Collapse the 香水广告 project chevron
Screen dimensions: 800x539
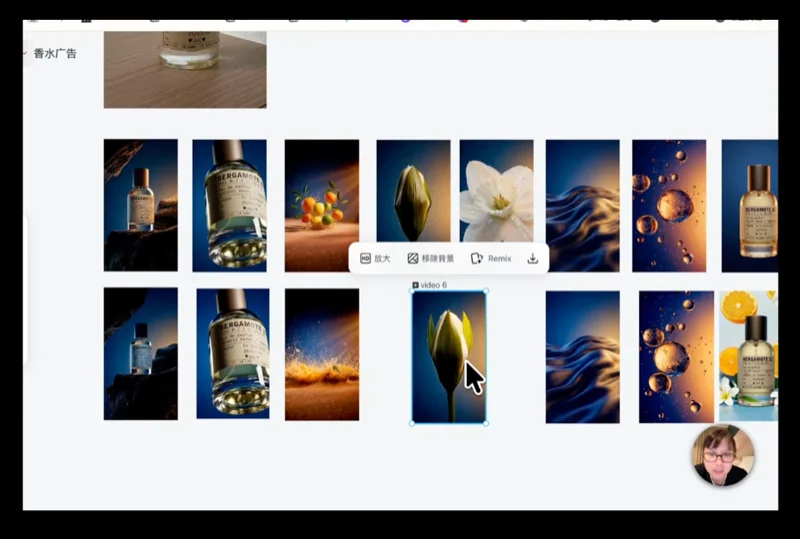(25, 53)
